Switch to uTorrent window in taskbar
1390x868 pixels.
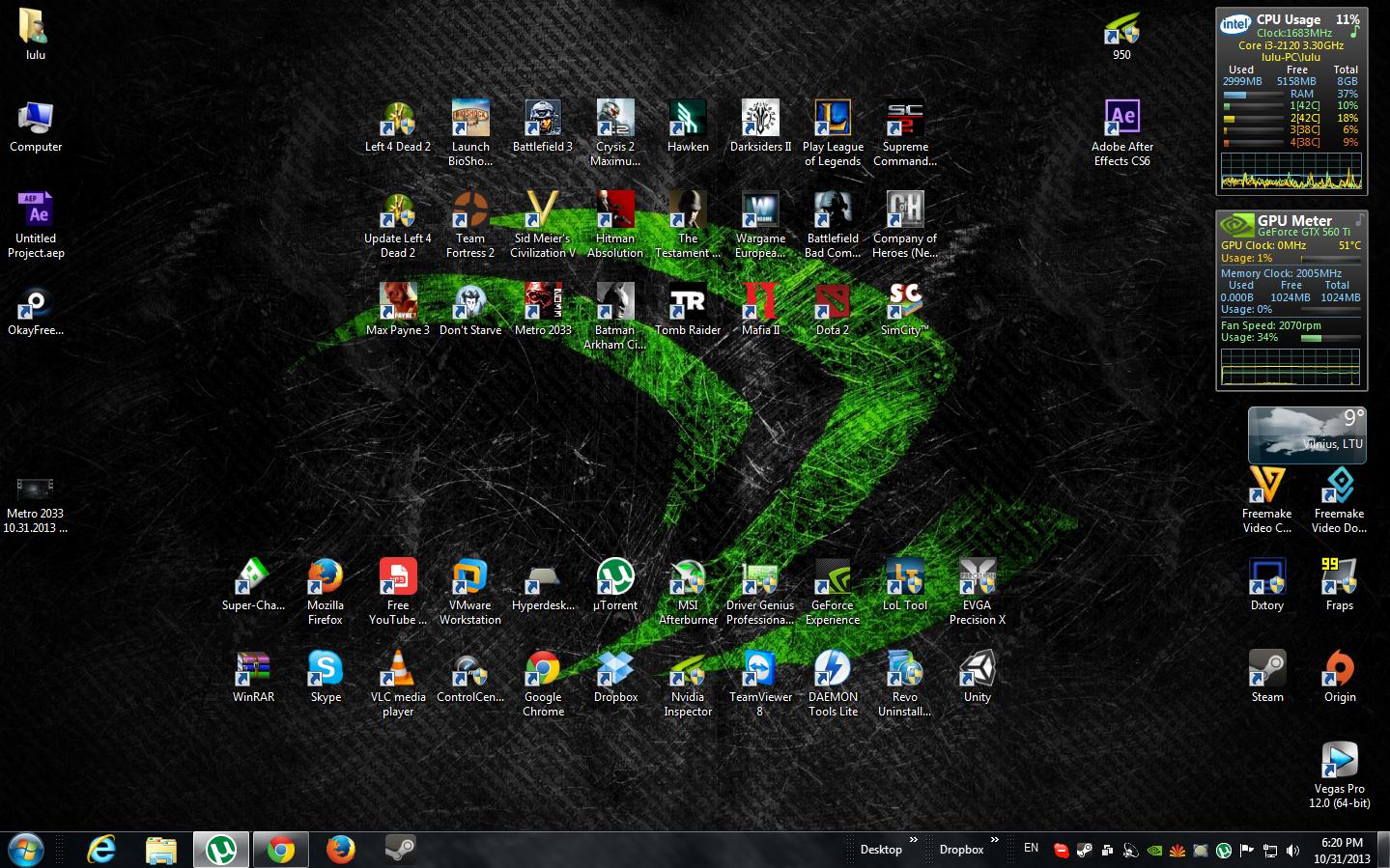[221, 850]
